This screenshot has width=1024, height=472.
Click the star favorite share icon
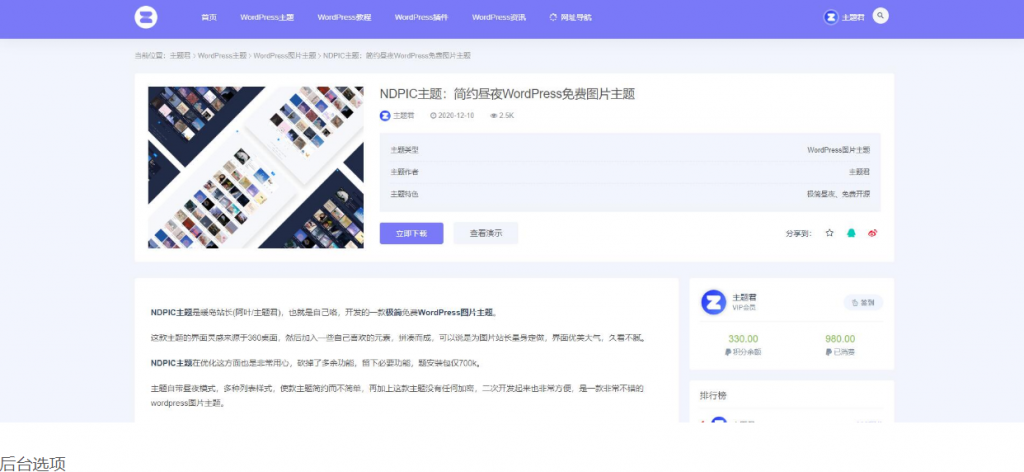click(x=829, y=233)
